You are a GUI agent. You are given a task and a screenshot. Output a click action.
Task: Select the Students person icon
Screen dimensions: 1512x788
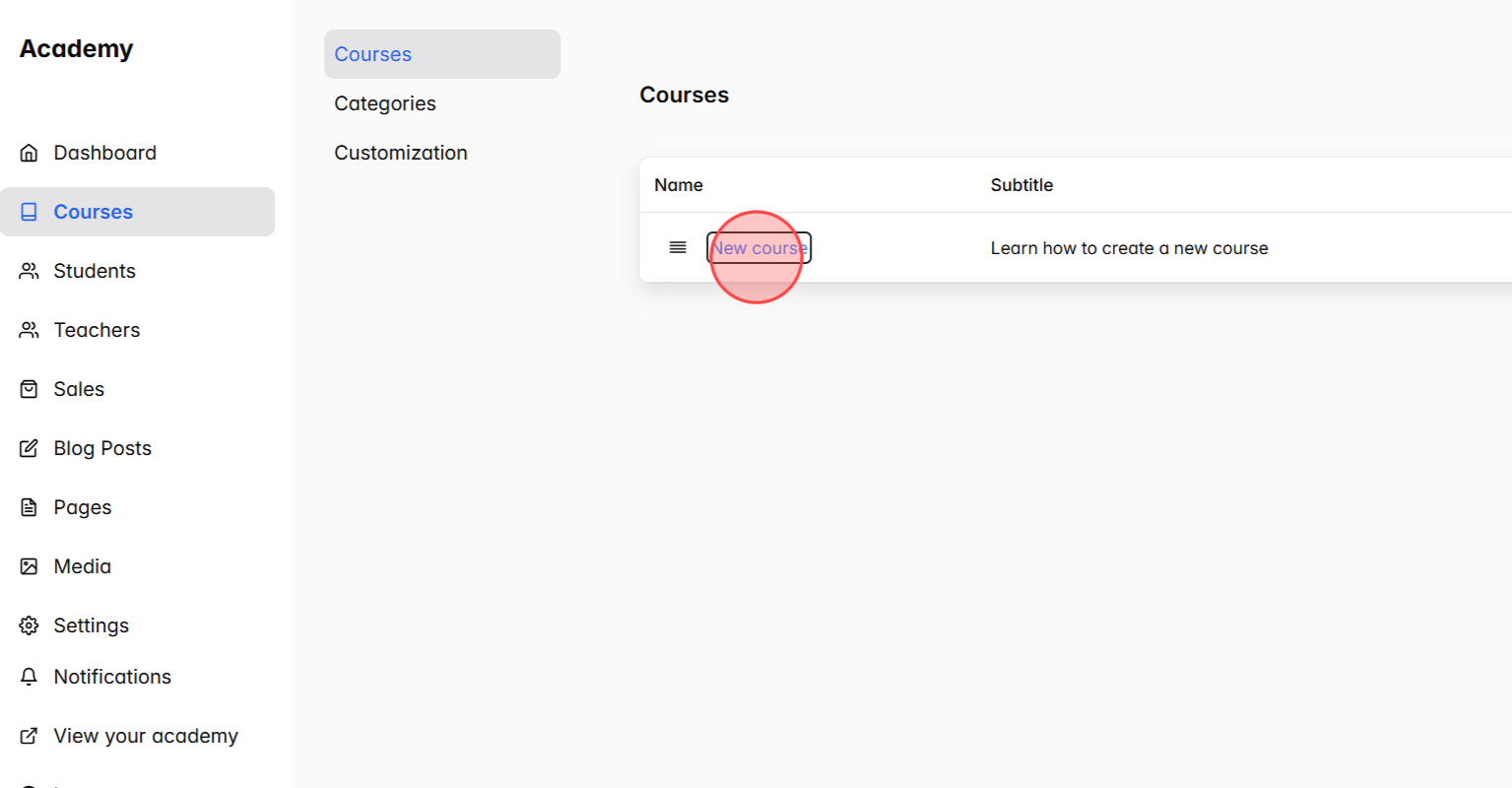[x=30, y=270]
